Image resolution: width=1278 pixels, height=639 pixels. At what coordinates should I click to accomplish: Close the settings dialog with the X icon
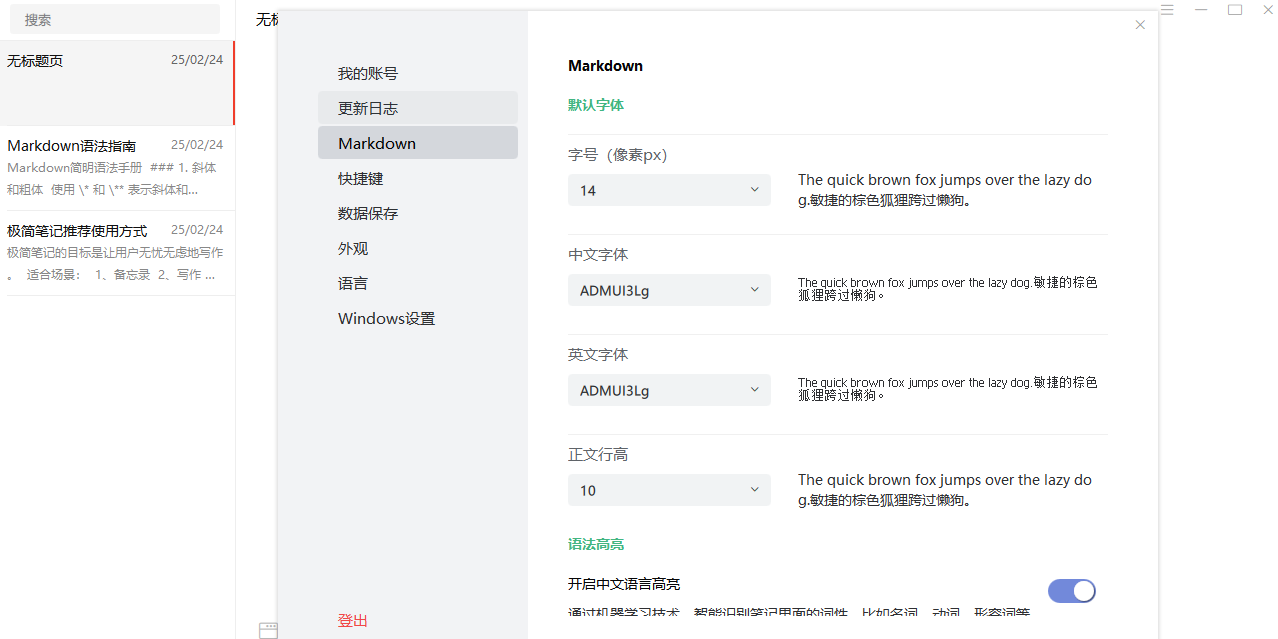click(x=1140, y=25)
